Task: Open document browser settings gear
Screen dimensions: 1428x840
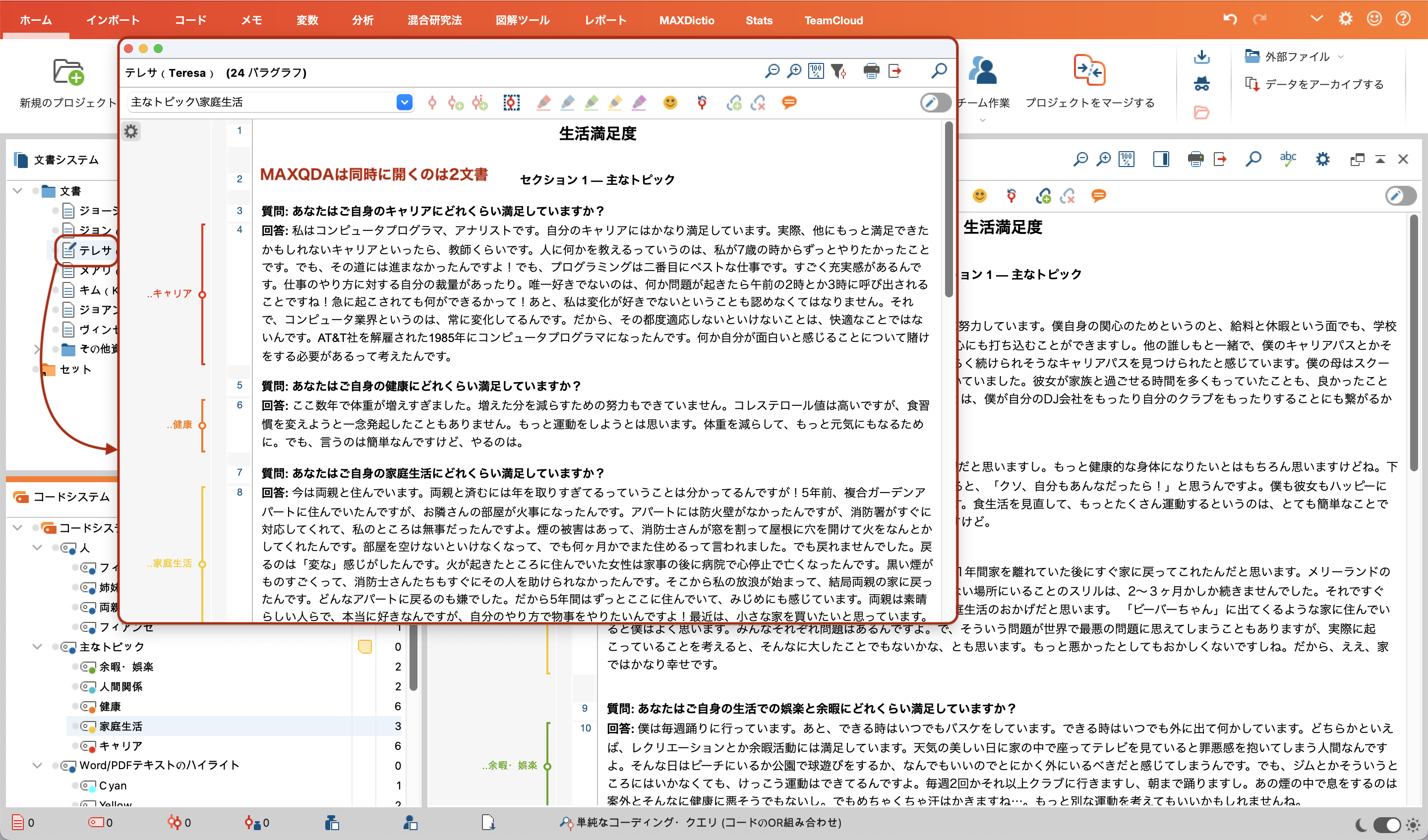Action: [x=1322, y=159]
